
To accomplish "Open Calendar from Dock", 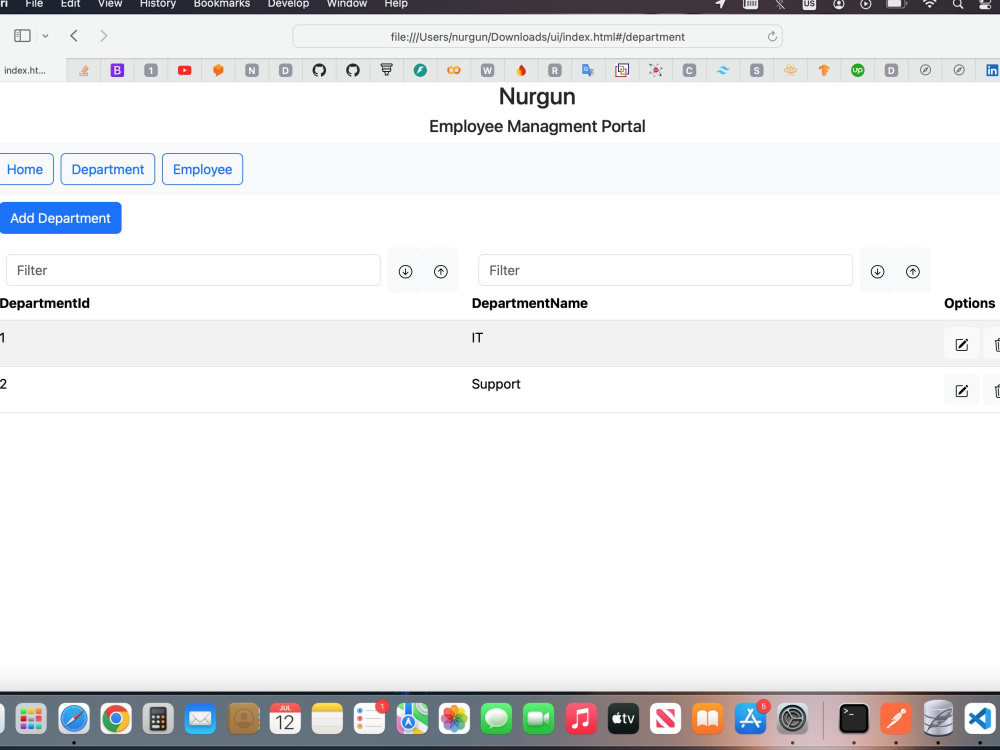I will [284, 719].
